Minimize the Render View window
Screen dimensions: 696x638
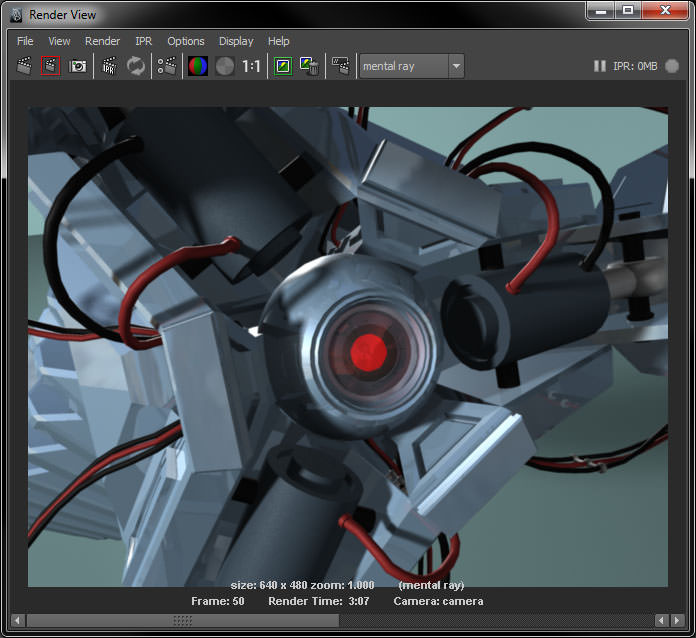(601, 11)
